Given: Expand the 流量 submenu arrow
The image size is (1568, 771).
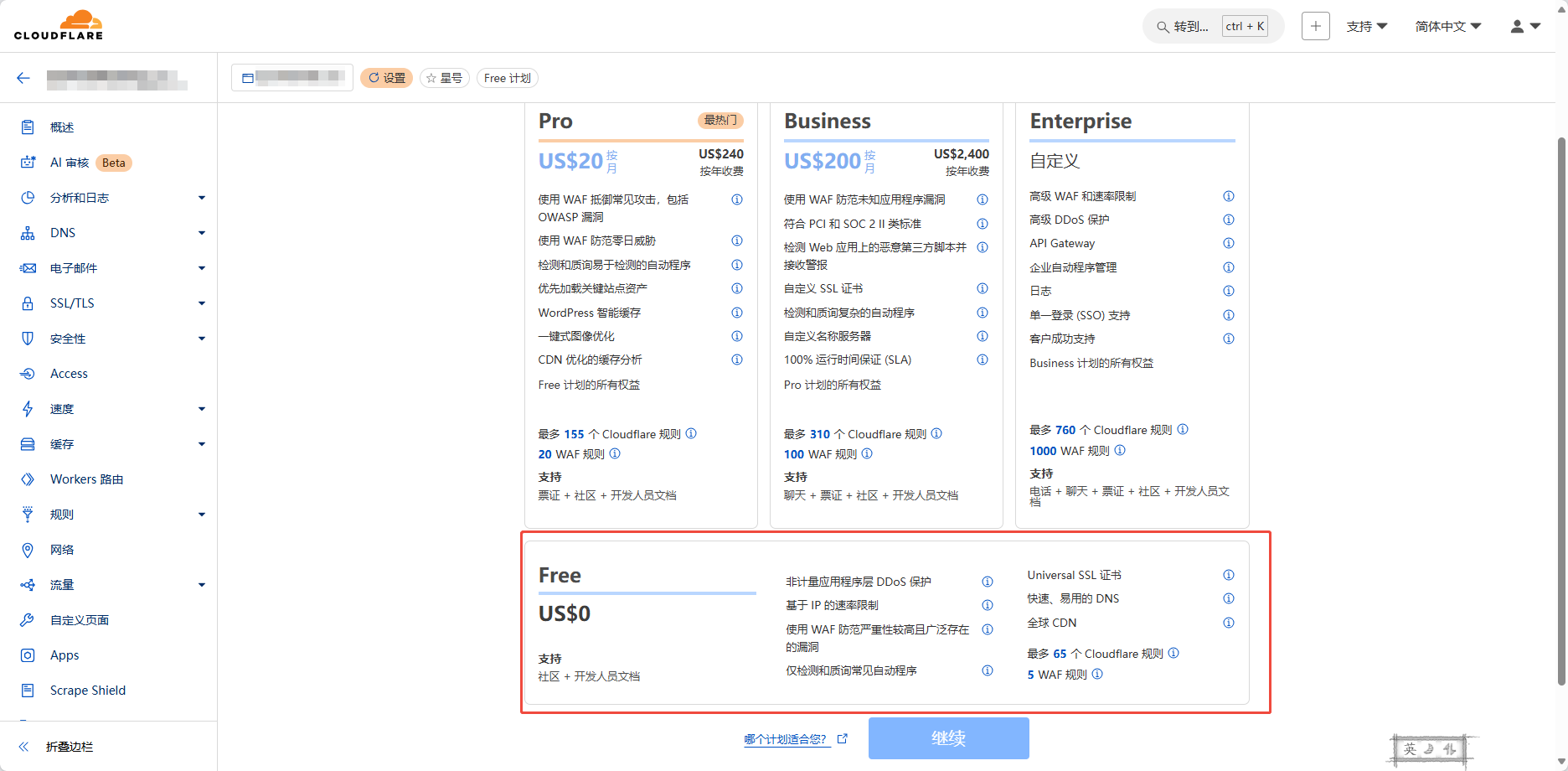Looking at the screenshot, I should 202,585.
